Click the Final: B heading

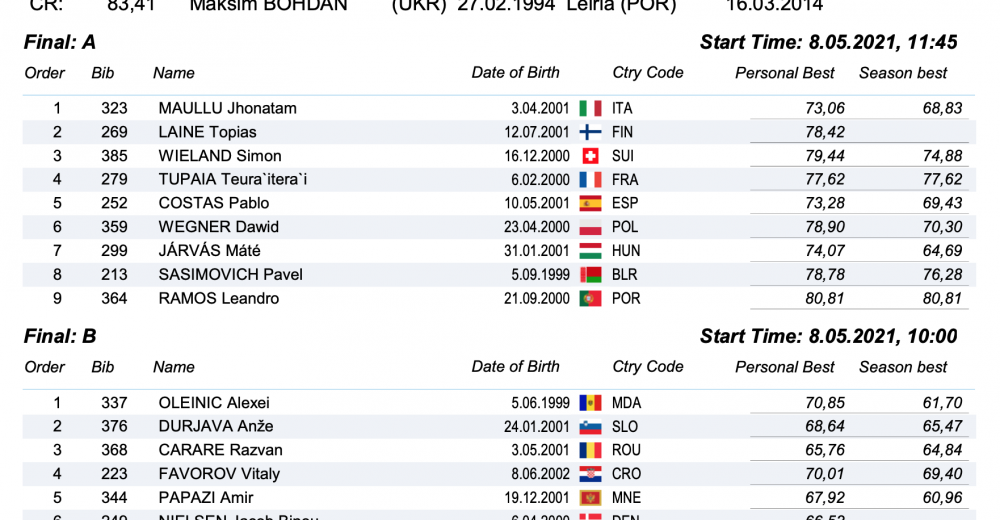click(x=60, y=336)
